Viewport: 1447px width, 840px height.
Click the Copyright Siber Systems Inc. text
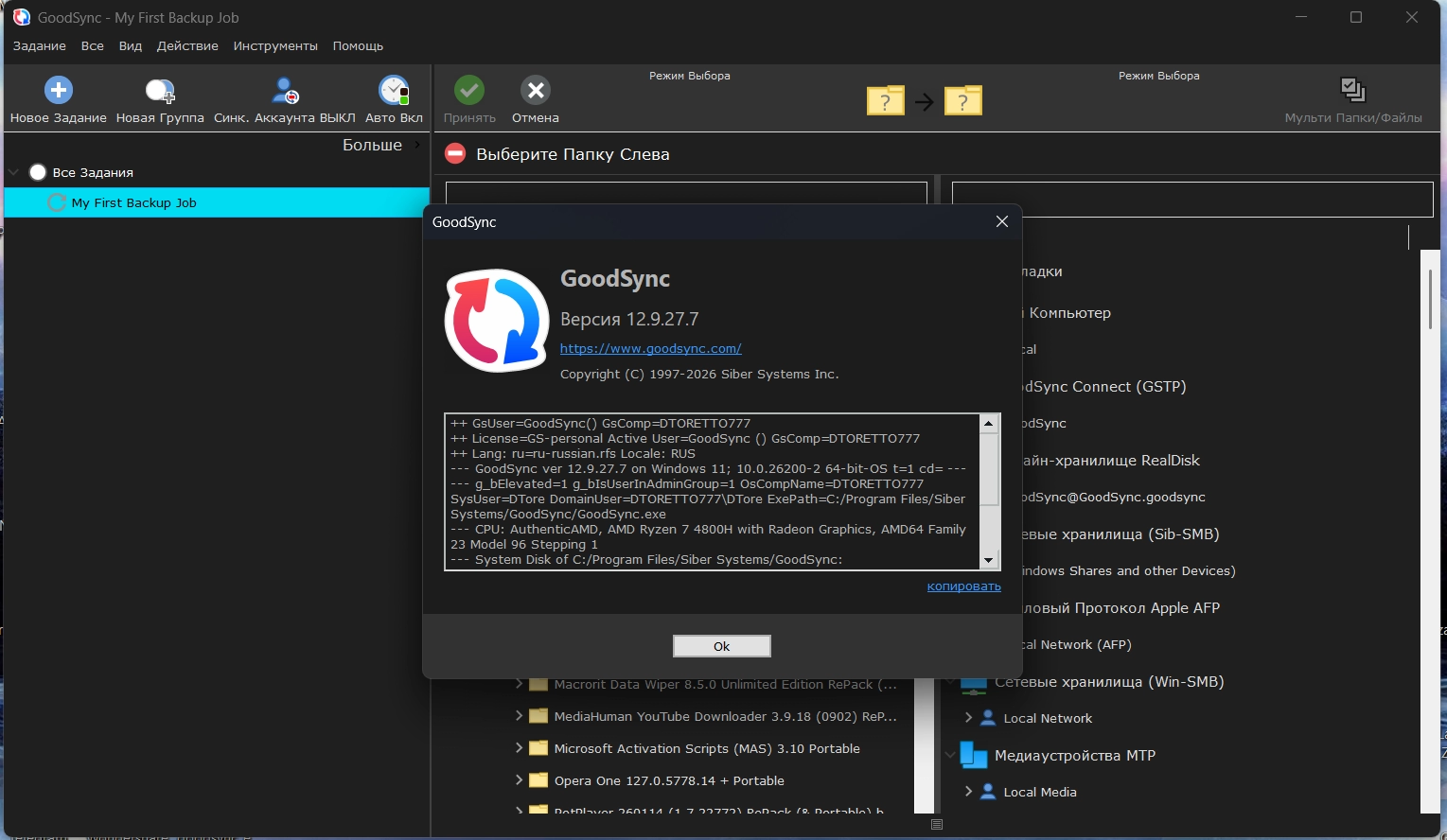point(699,374)
